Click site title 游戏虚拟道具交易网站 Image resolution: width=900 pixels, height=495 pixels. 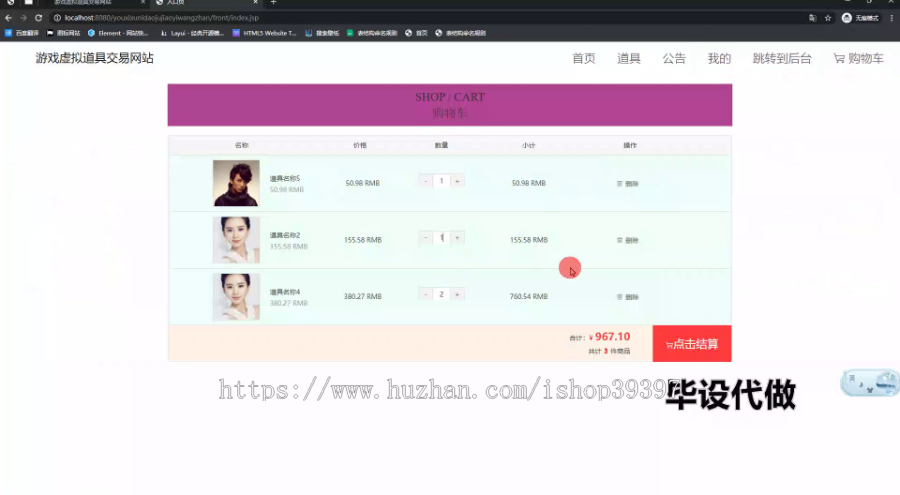coord(95,58)
